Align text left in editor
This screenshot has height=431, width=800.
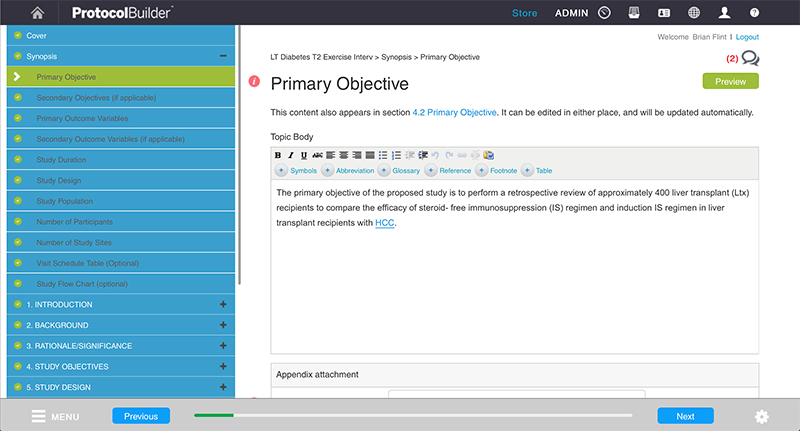pyautogui.click(x=331, y=155)
